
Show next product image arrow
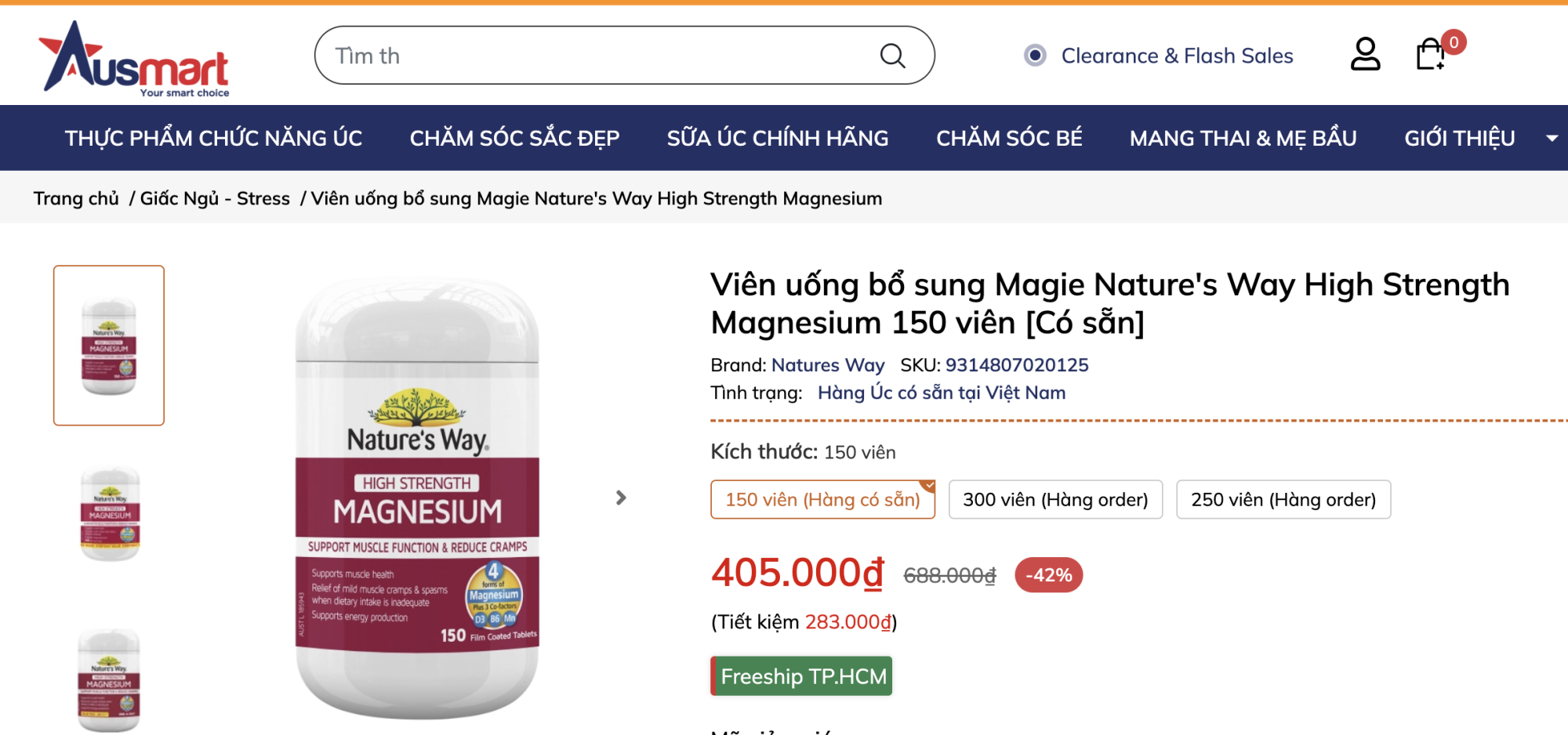click(621, 498)
